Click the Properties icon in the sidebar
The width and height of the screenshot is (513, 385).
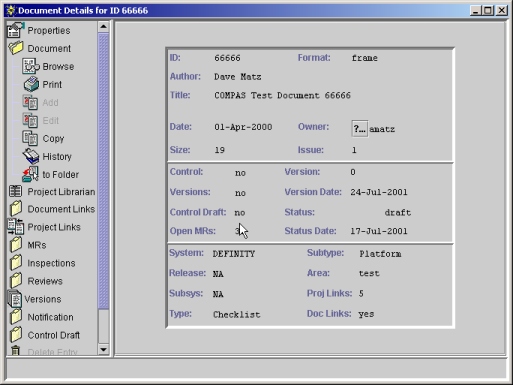[15, 30]
